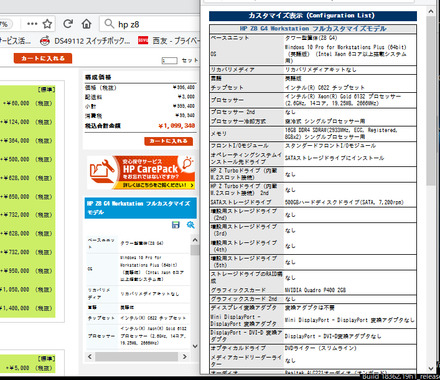Click Windows 10 Pro for Workstations value in Configuration List
Screen dimensions: 440x380
coord(345,54)
